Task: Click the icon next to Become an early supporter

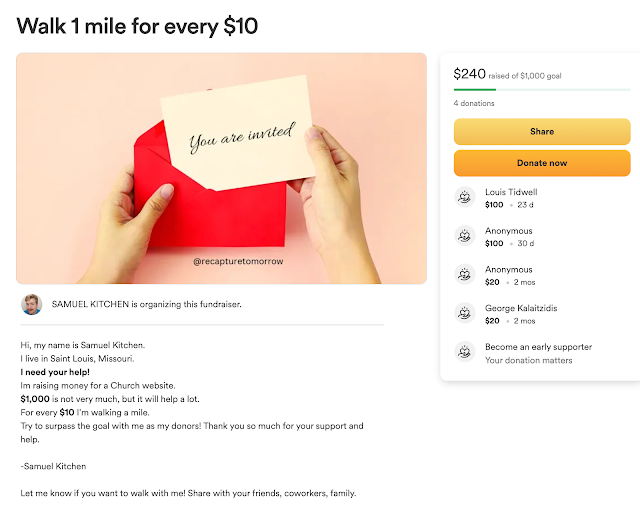Action: point(464,352)
